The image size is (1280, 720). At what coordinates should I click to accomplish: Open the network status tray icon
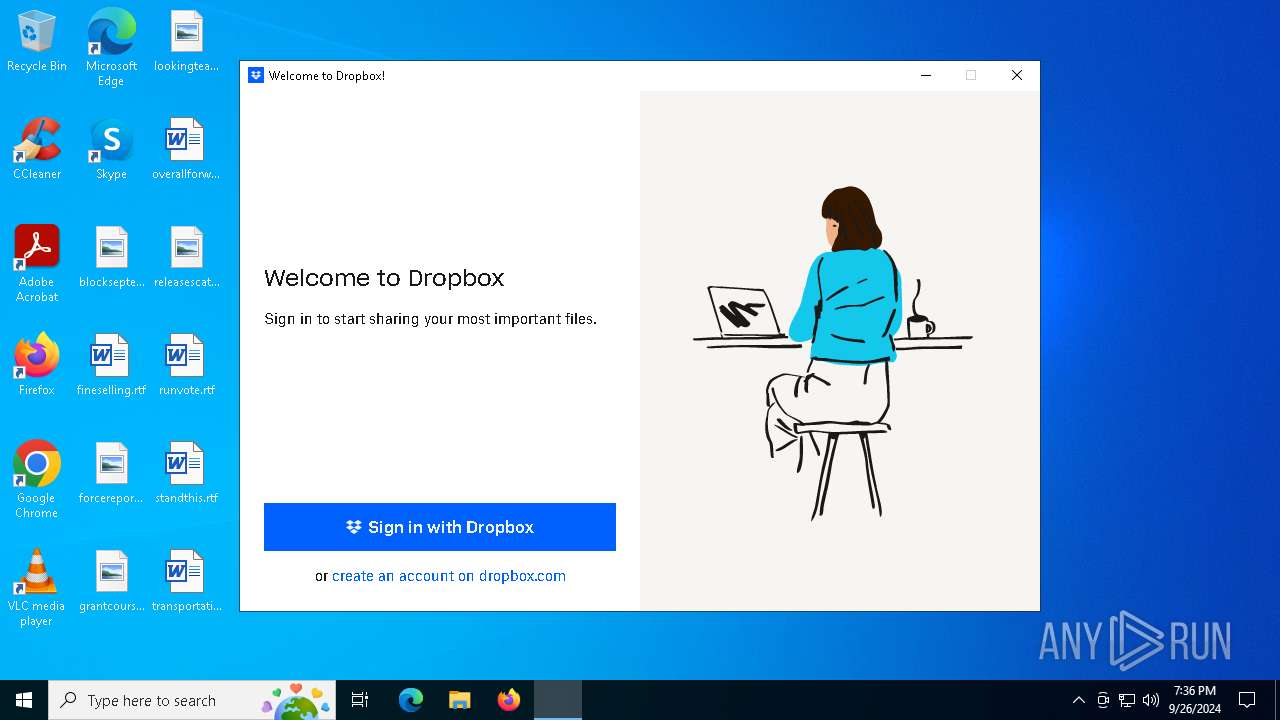click(1127, 700)
